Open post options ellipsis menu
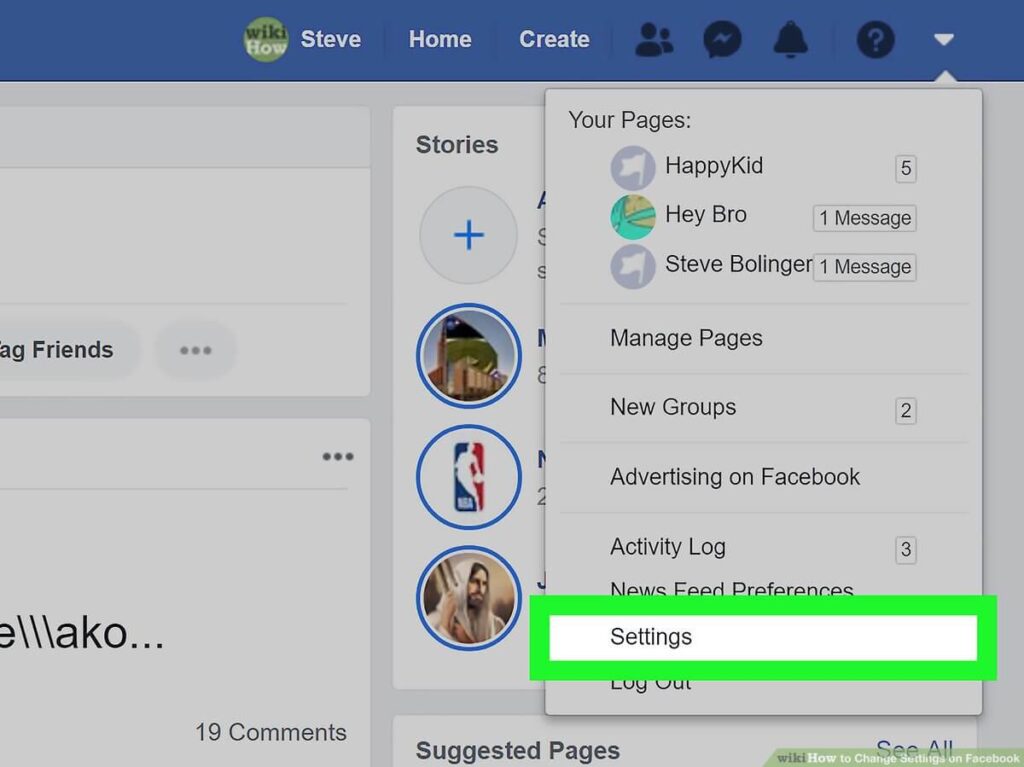The height and width of the screenshot is (767, 1024). pos(338,457)
